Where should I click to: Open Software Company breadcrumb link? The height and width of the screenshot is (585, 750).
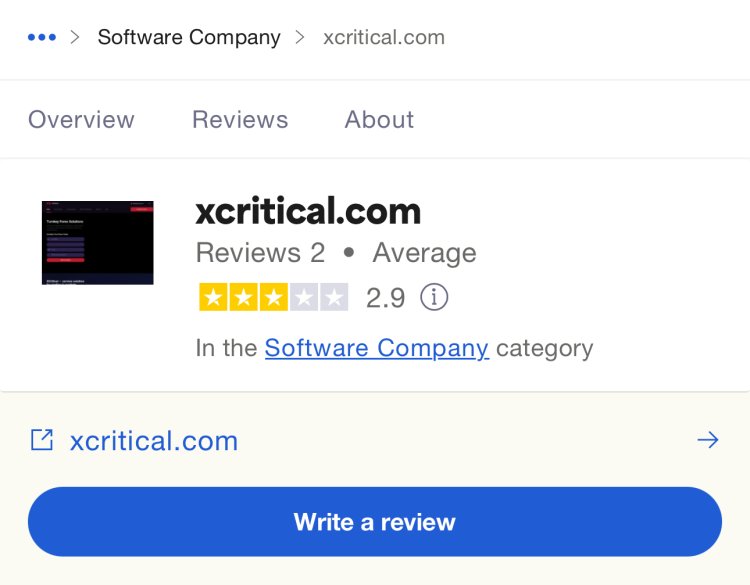189,37
